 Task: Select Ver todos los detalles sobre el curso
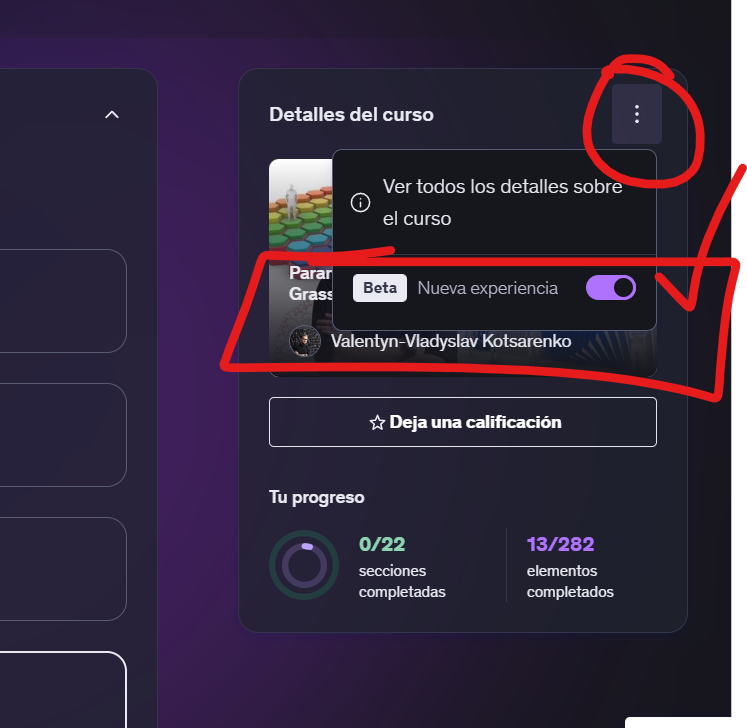(494, 202)
